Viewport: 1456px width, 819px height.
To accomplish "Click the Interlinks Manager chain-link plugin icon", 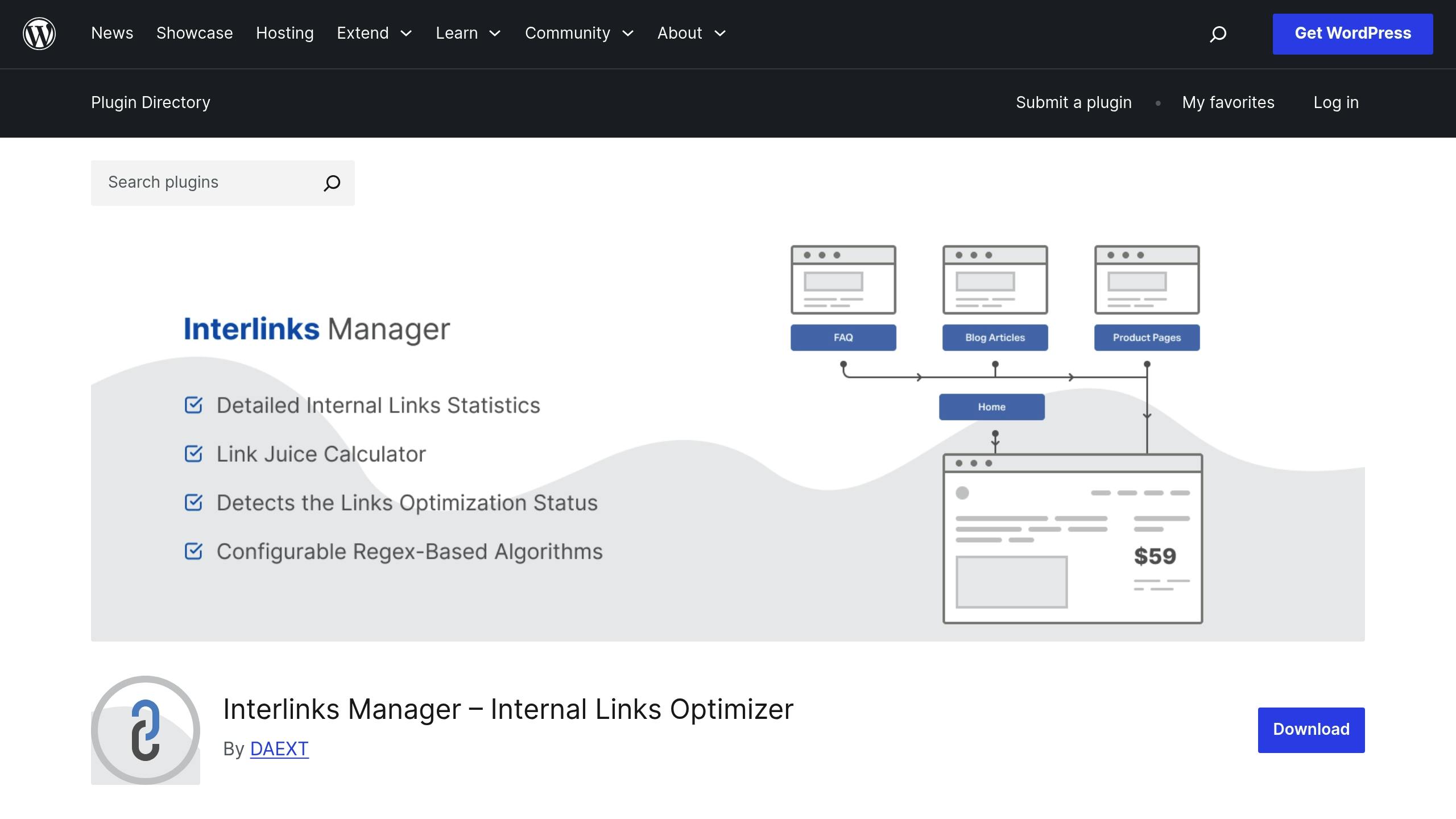I will click(x=146, y=730).
